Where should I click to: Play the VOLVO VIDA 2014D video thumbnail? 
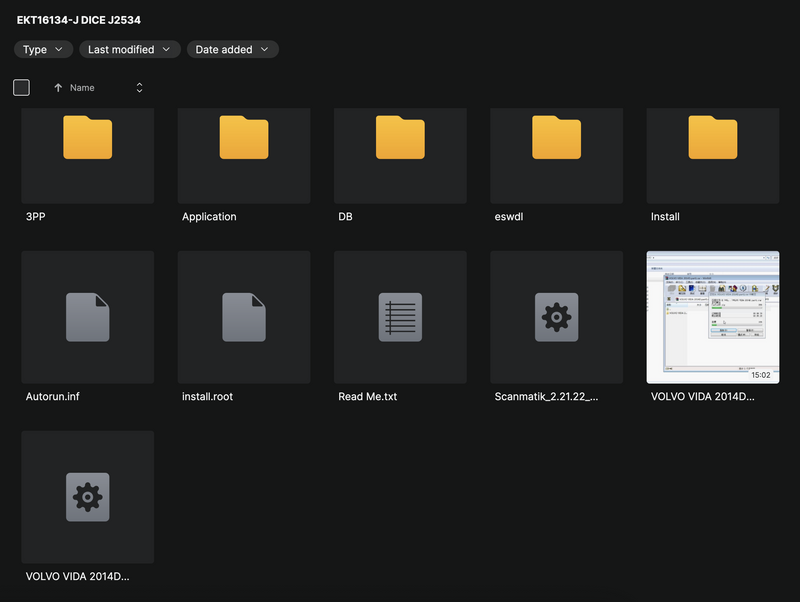click(x=712, y=317)
